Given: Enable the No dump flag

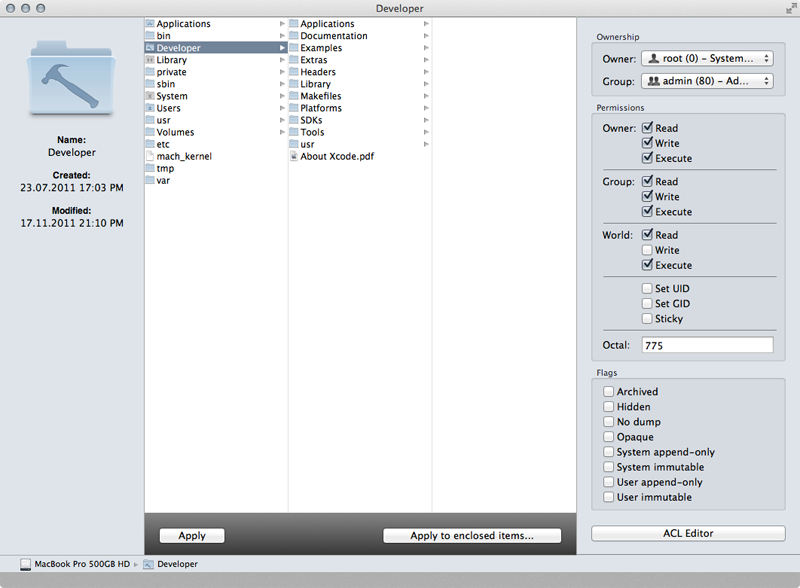Looking at the screenshot, I should (608, 422).
